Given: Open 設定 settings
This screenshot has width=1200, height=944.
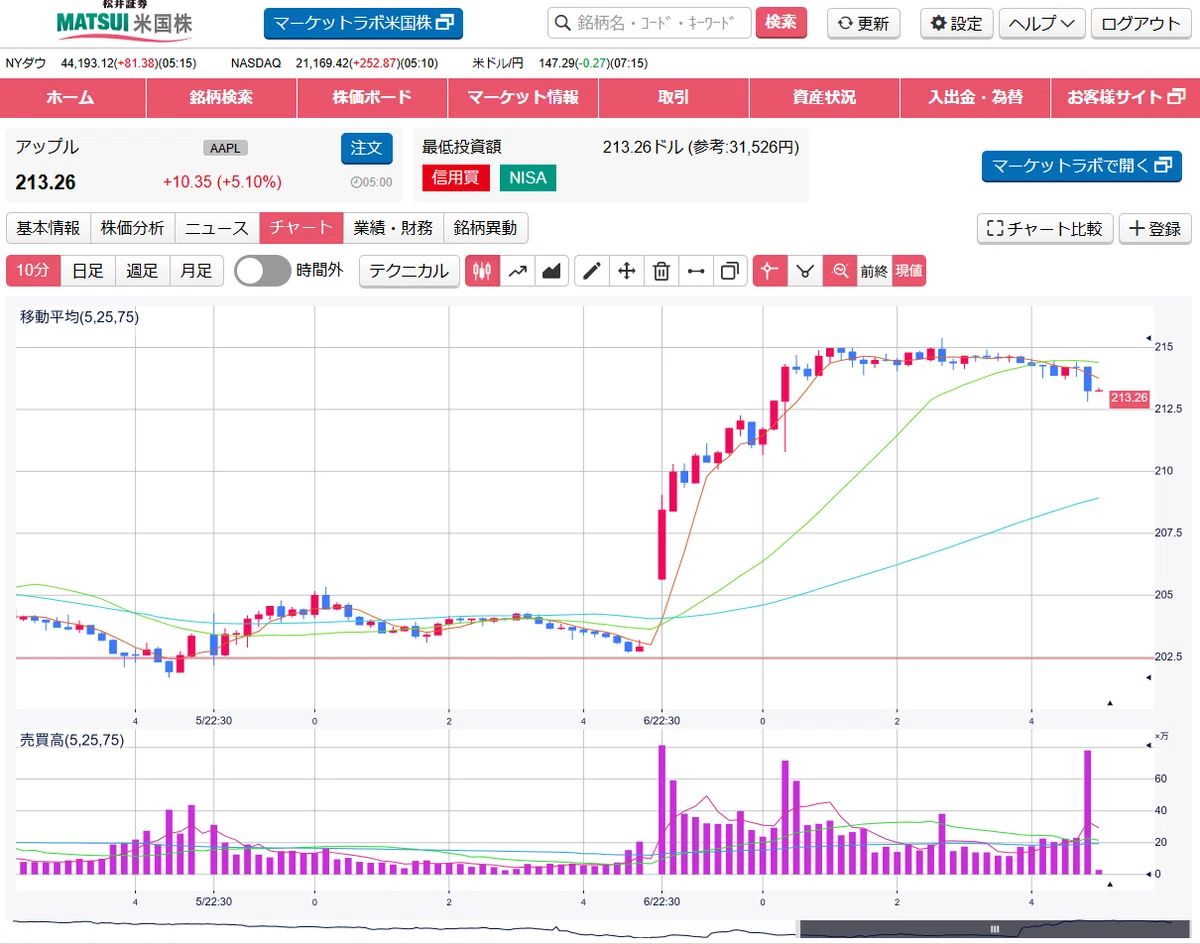Looking at the screenshot, I should (956, 23).
